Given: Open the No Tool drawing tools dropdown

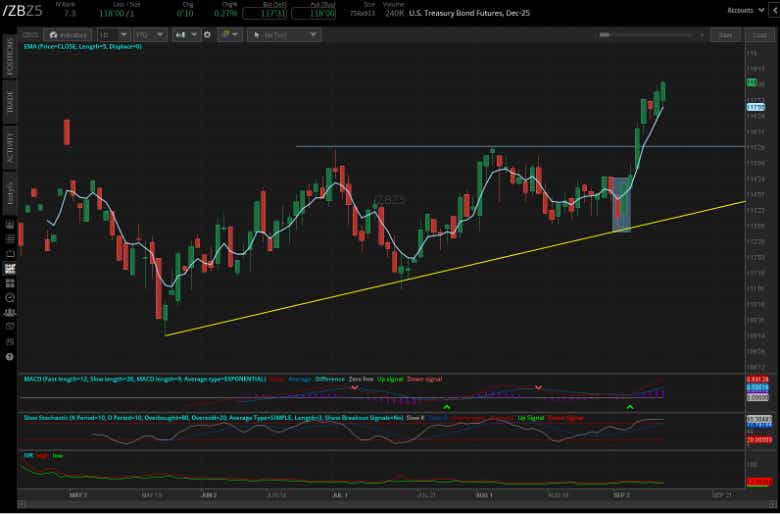Looking at the screenshot, I should [284, 35].
